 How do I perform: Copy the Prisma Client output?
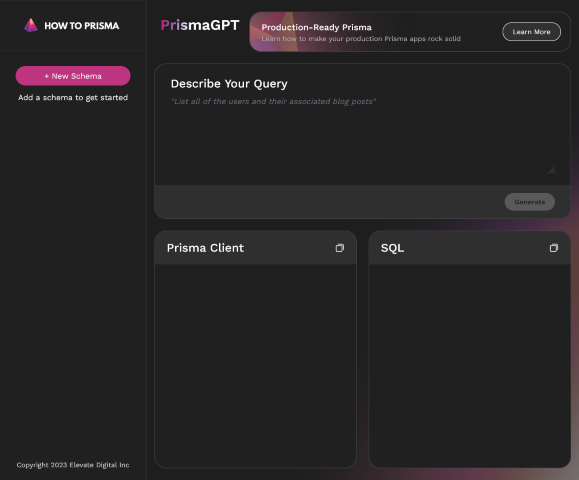340,248
